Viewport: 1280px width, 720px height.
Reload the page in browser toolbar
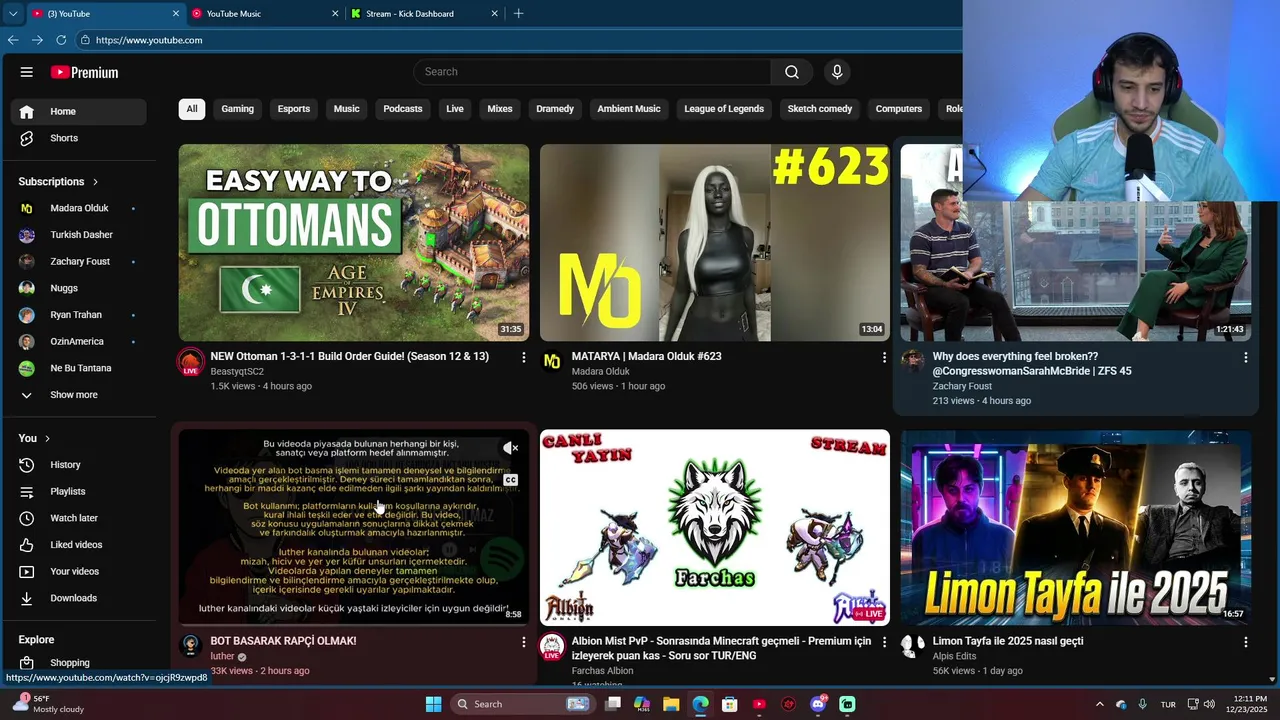pos(61,40)
